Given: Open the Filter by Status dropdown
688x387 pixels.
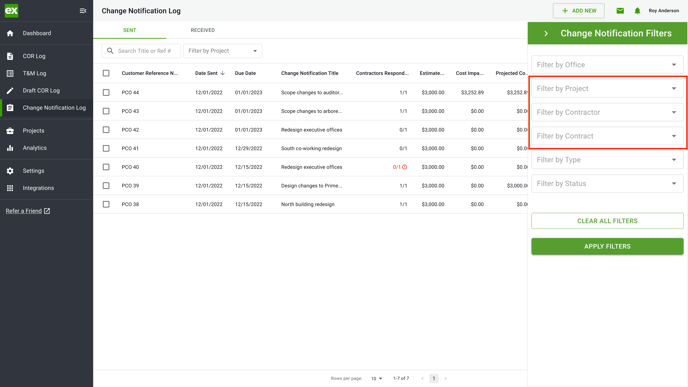Looking at the screenshot, I should pyautogui.click(x=607, y=183).
